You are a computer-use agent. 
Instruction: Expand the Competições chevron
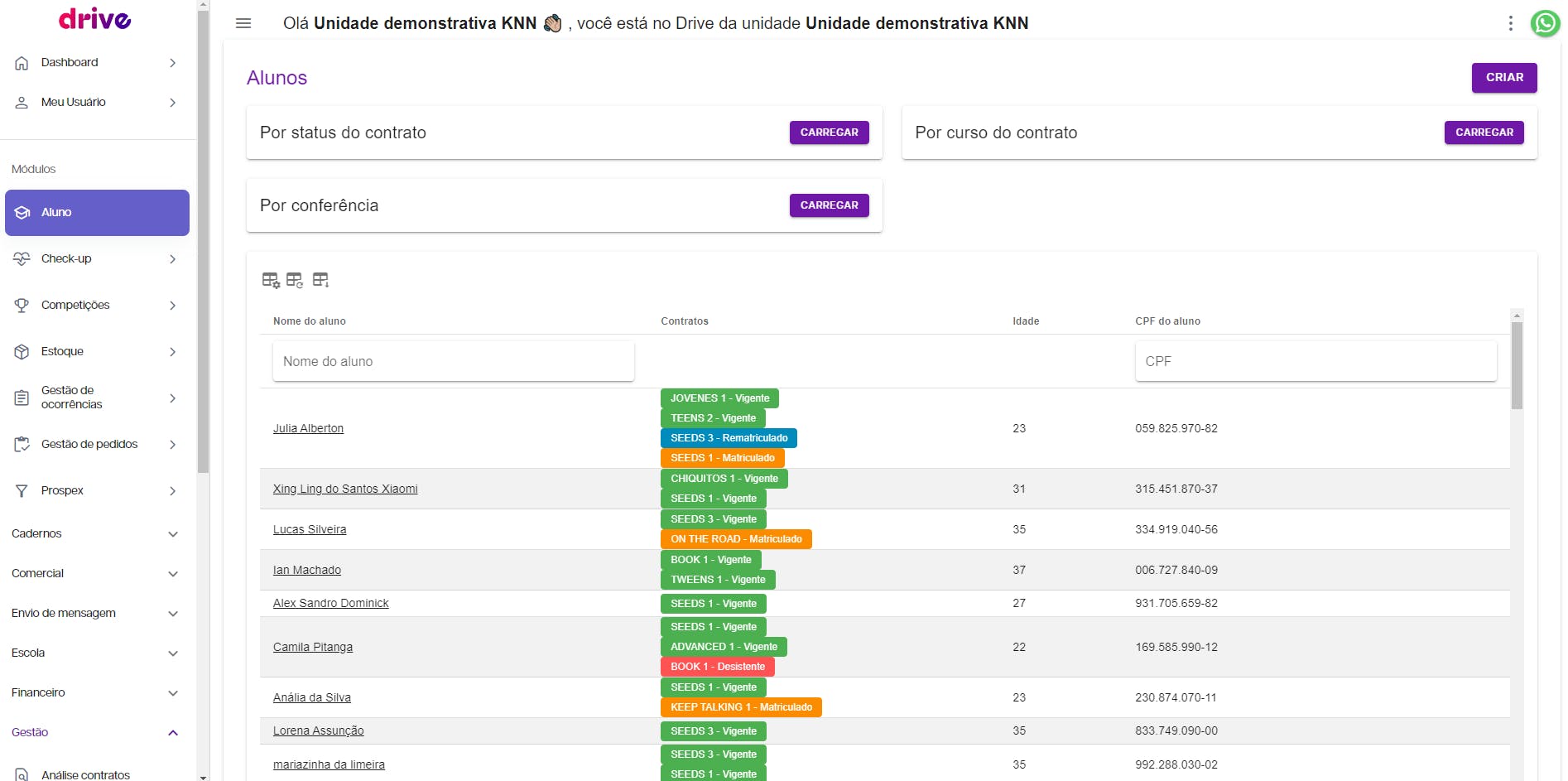(x=172, y=306)
